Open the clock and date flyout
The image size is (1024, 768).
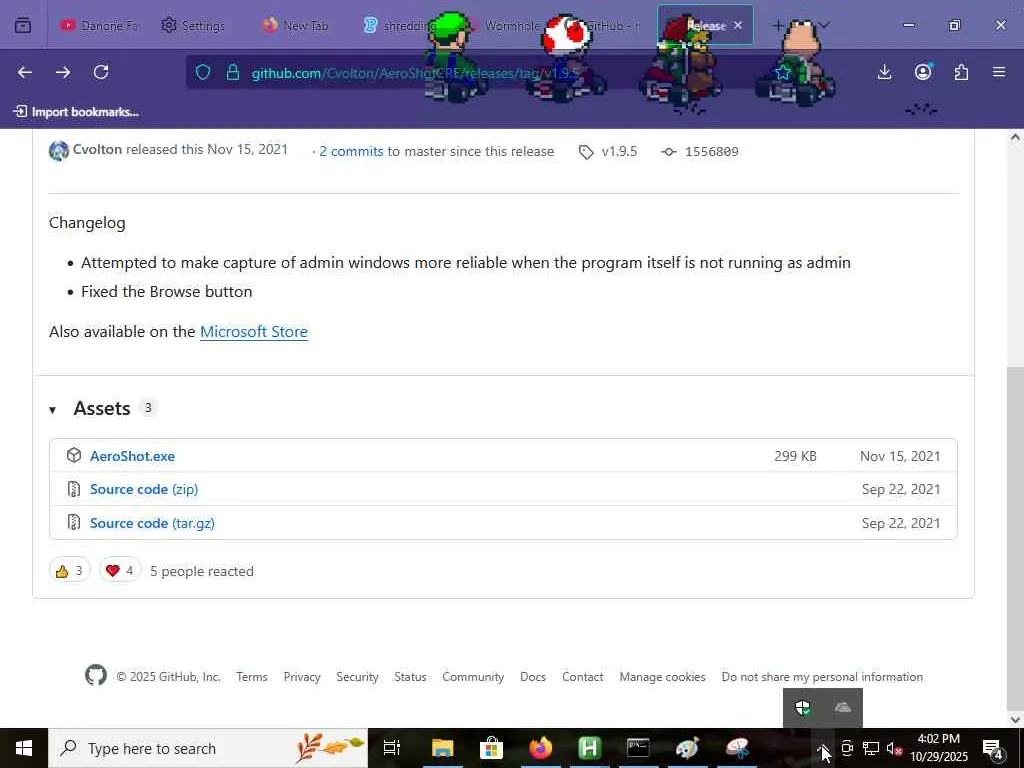(x=938, y=748)
